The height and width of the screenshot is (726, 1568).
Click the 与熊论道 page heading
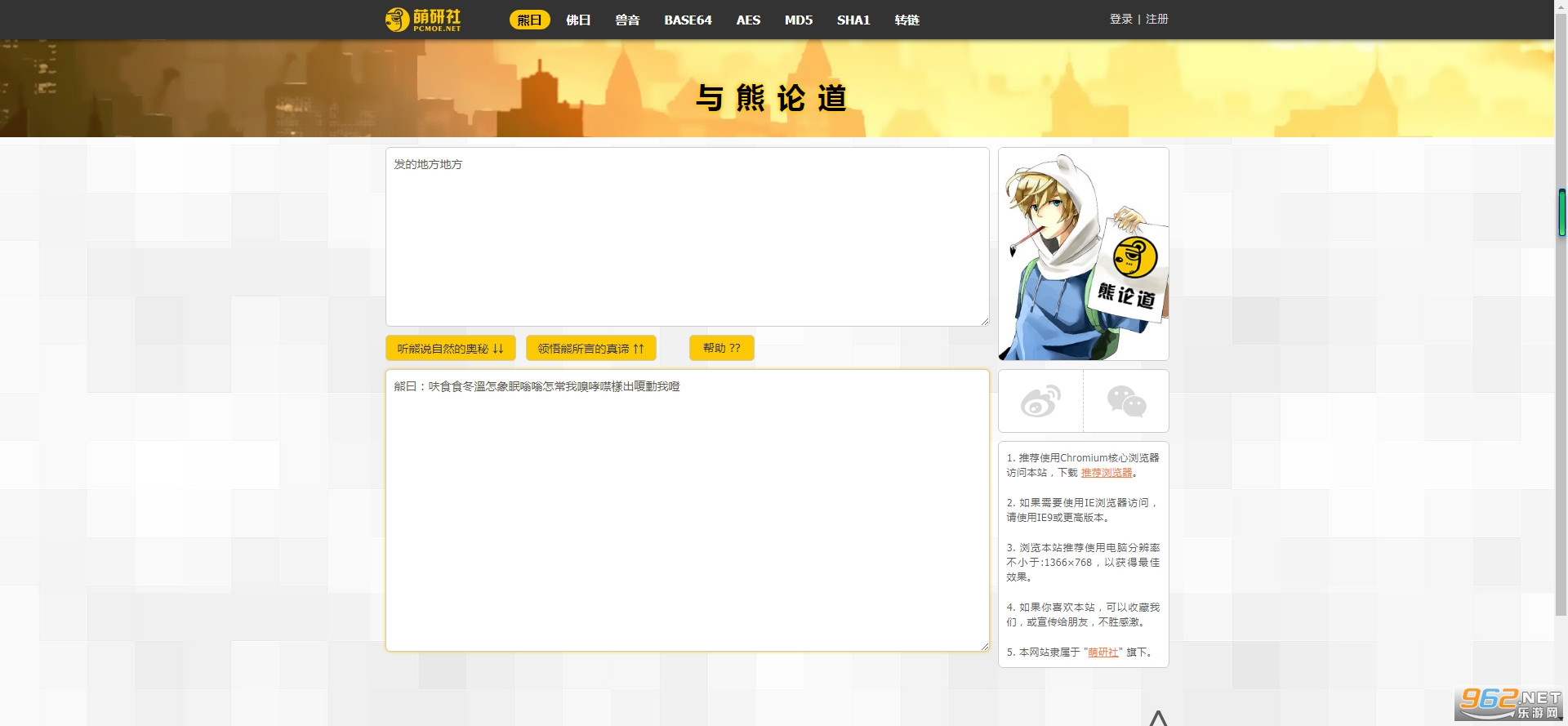[771, 98]
